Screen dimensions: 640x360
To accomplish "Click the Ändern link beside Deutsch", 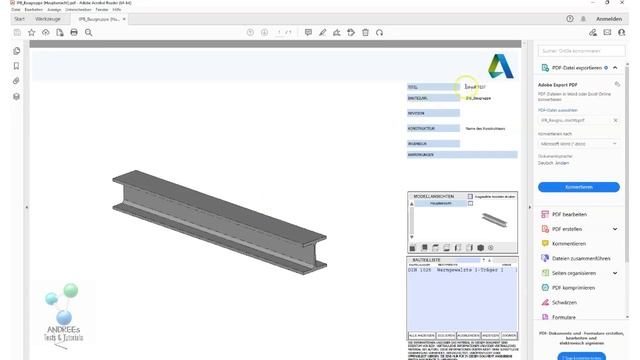I will click(x=563, y=163).
